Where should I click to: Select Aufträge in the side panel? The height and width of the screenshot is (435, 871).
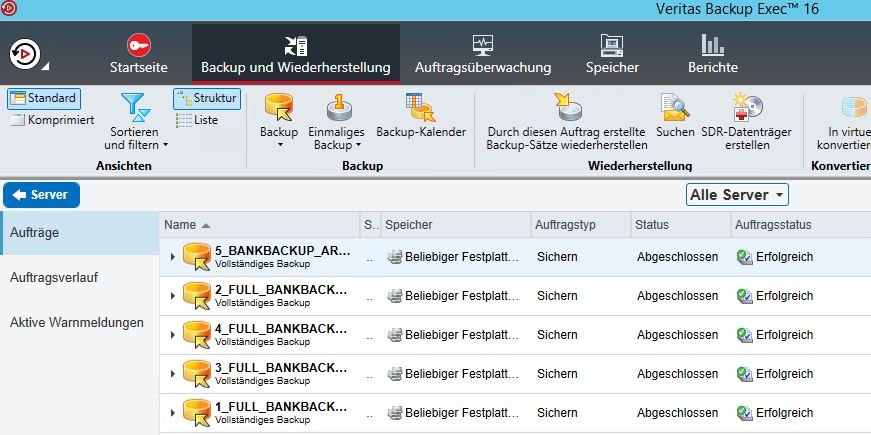(79, 233)
